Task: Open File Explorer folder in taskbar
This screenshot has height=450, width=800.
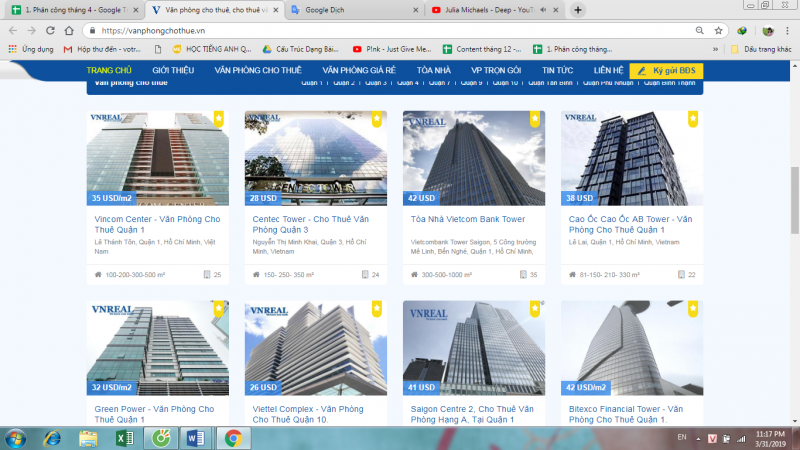Action: [88, 438]
